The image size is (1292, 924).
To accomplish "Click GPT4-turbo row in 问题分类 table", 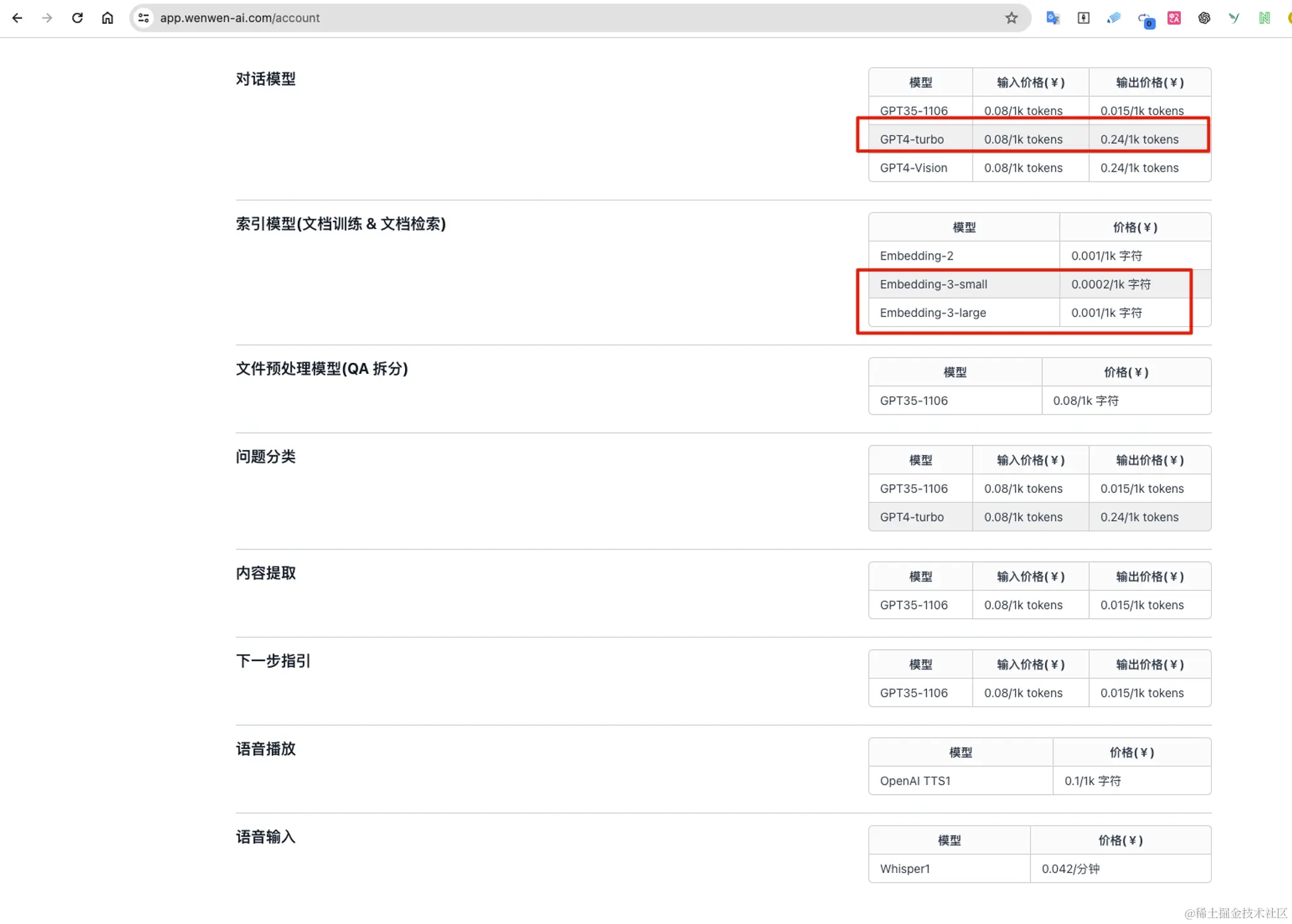I will (x=1039, y=517).
